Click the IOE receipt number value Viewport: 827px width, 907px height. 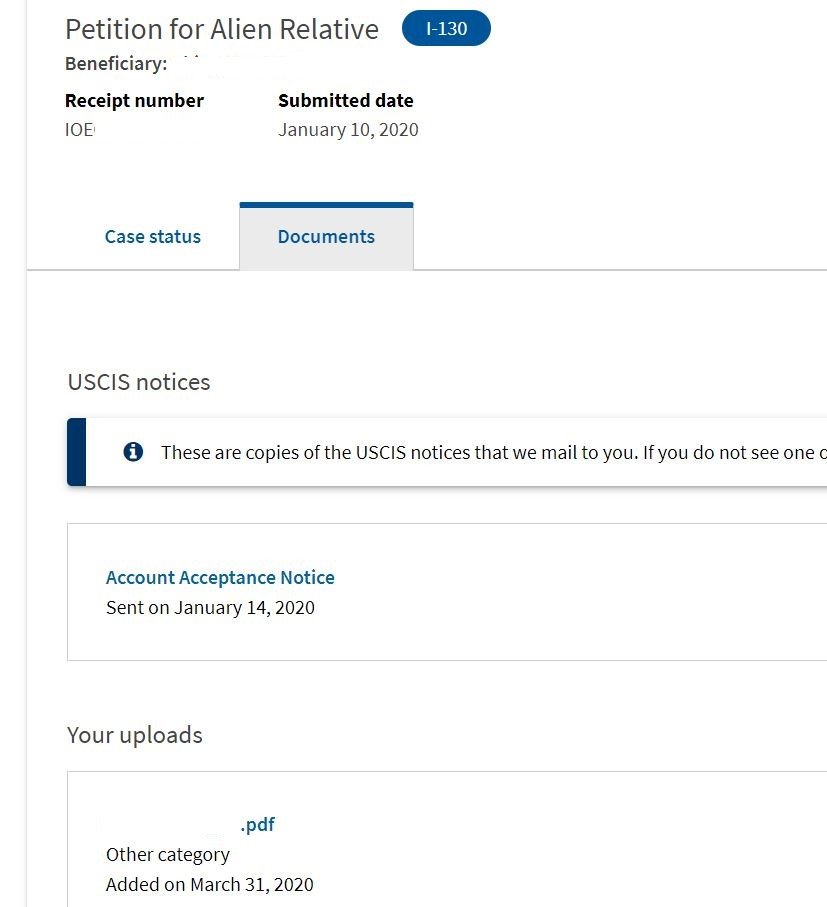(x=80, y=130)
